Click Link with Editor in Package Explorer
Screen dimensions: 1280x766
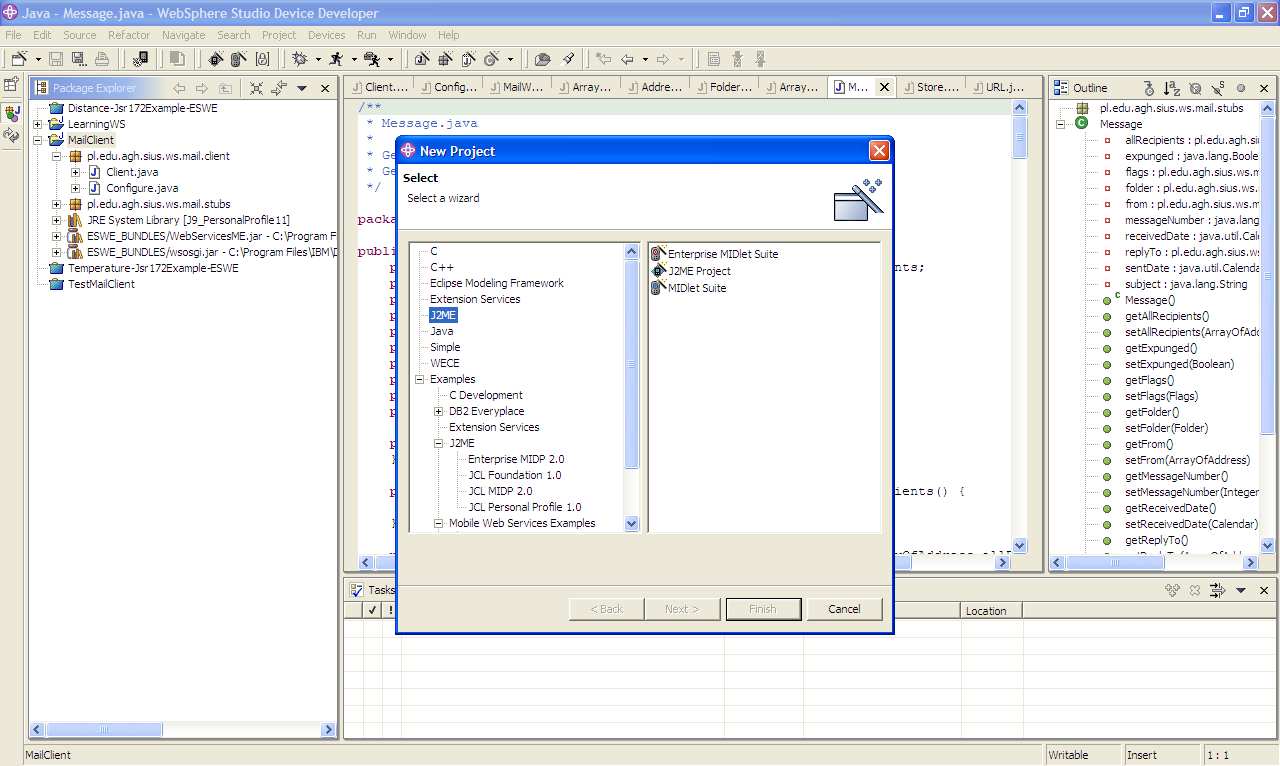[279, 88]
